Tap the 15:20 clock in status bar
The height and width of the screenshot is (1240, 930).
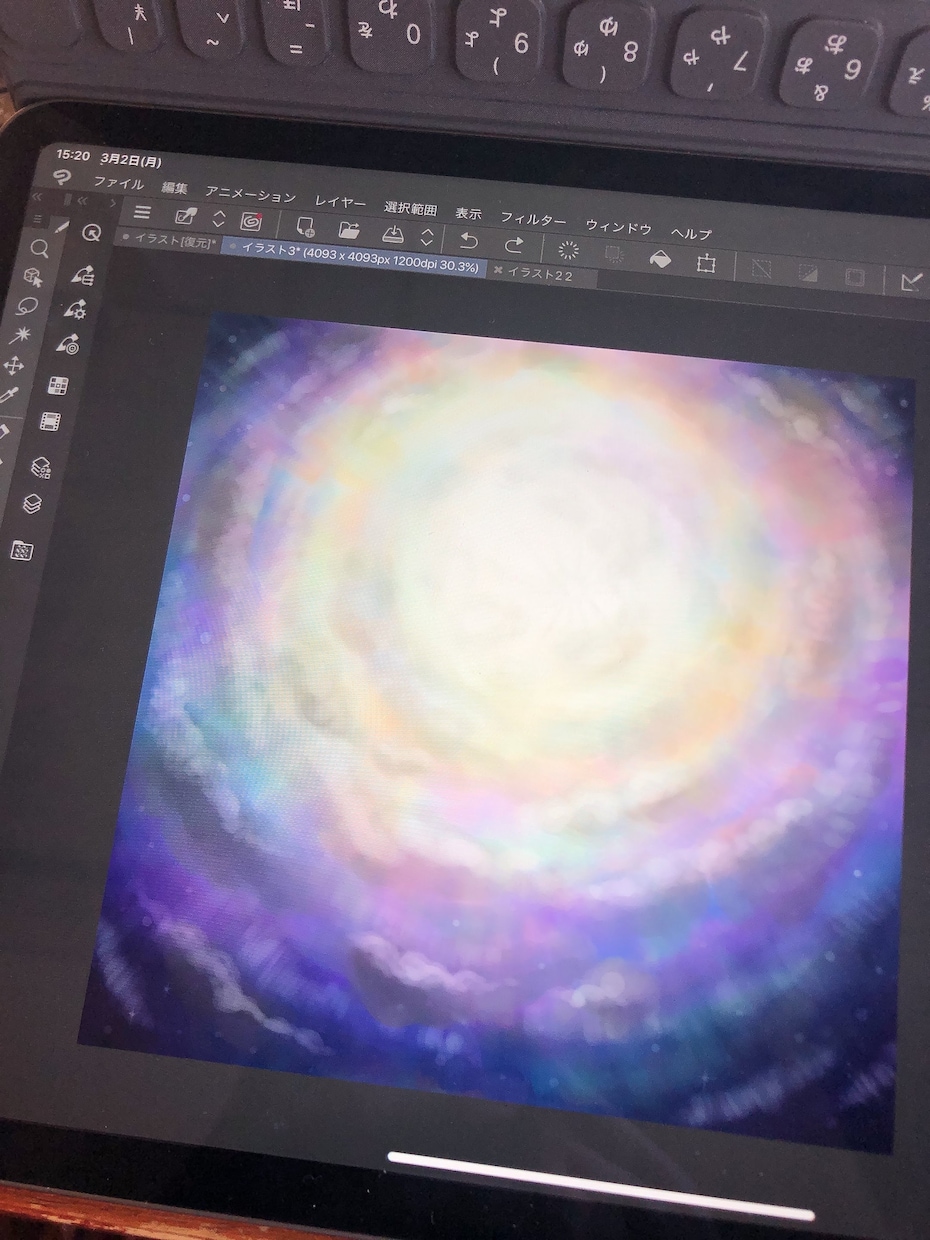(x=74, y=154)
